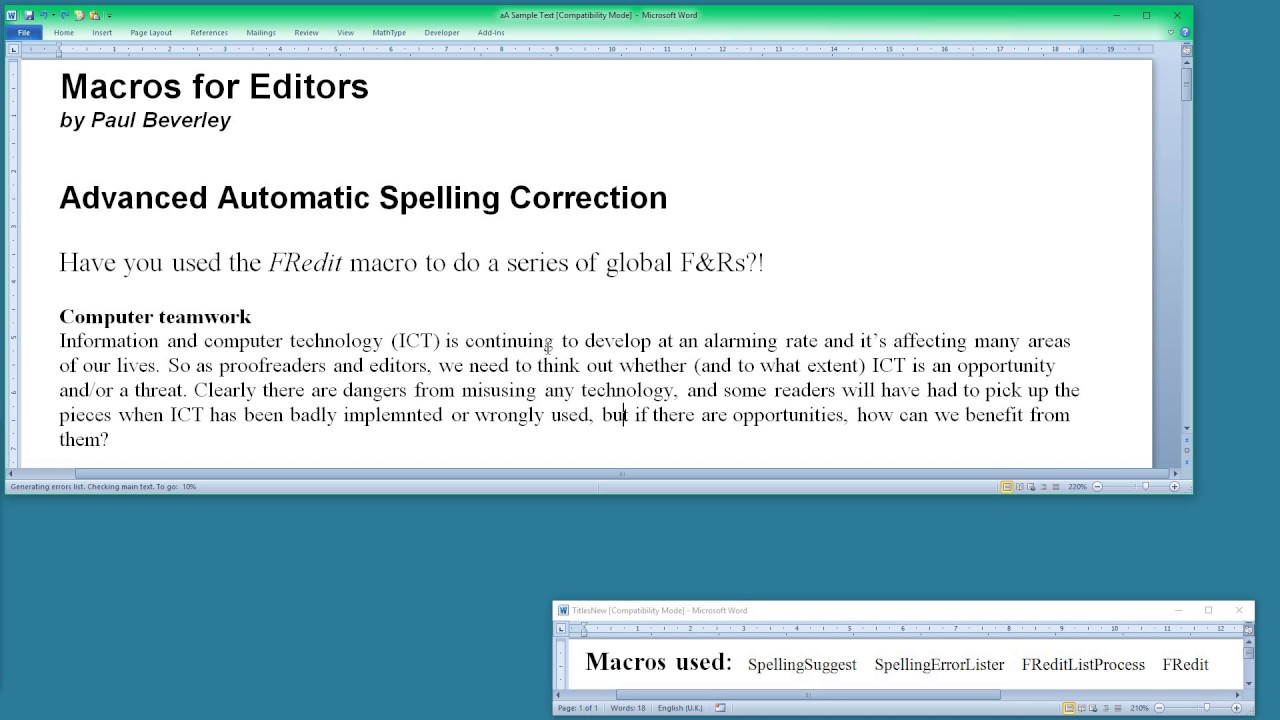
Task: Select Web Layout view in main window
Action: 1031,487
